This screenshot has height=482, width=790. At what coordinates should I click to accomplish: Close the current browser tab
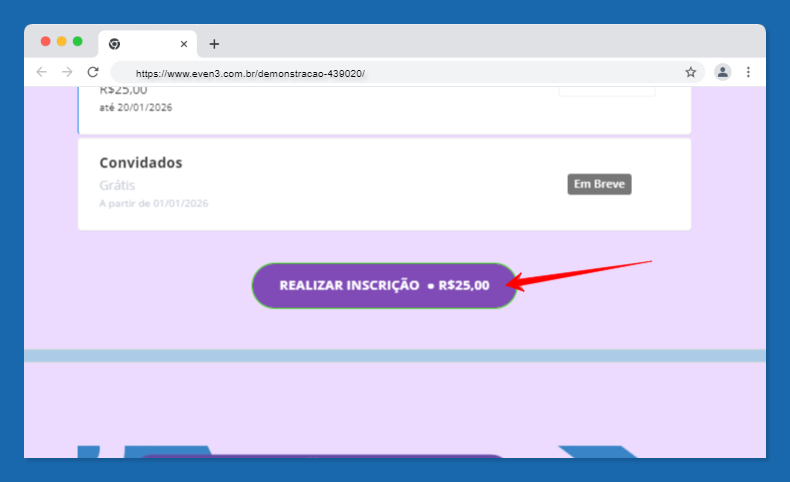(184, 44)
